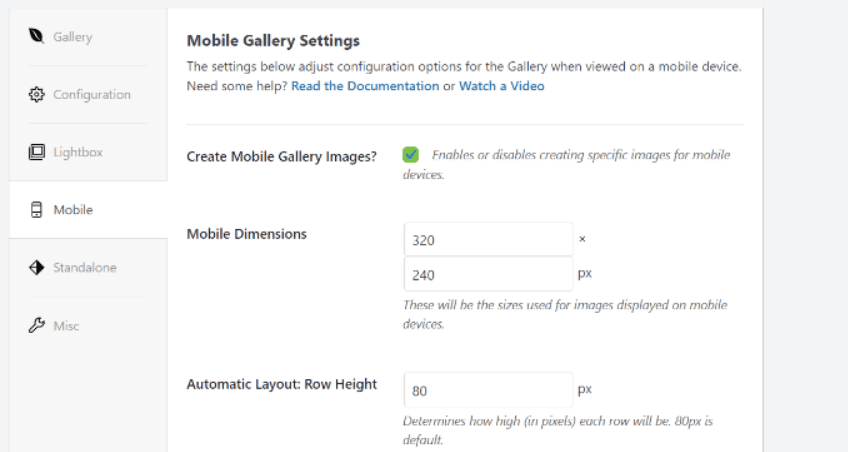Click the Lightbox frame icon
Screen dimensions: 848x452
click(x=36, y=152)
